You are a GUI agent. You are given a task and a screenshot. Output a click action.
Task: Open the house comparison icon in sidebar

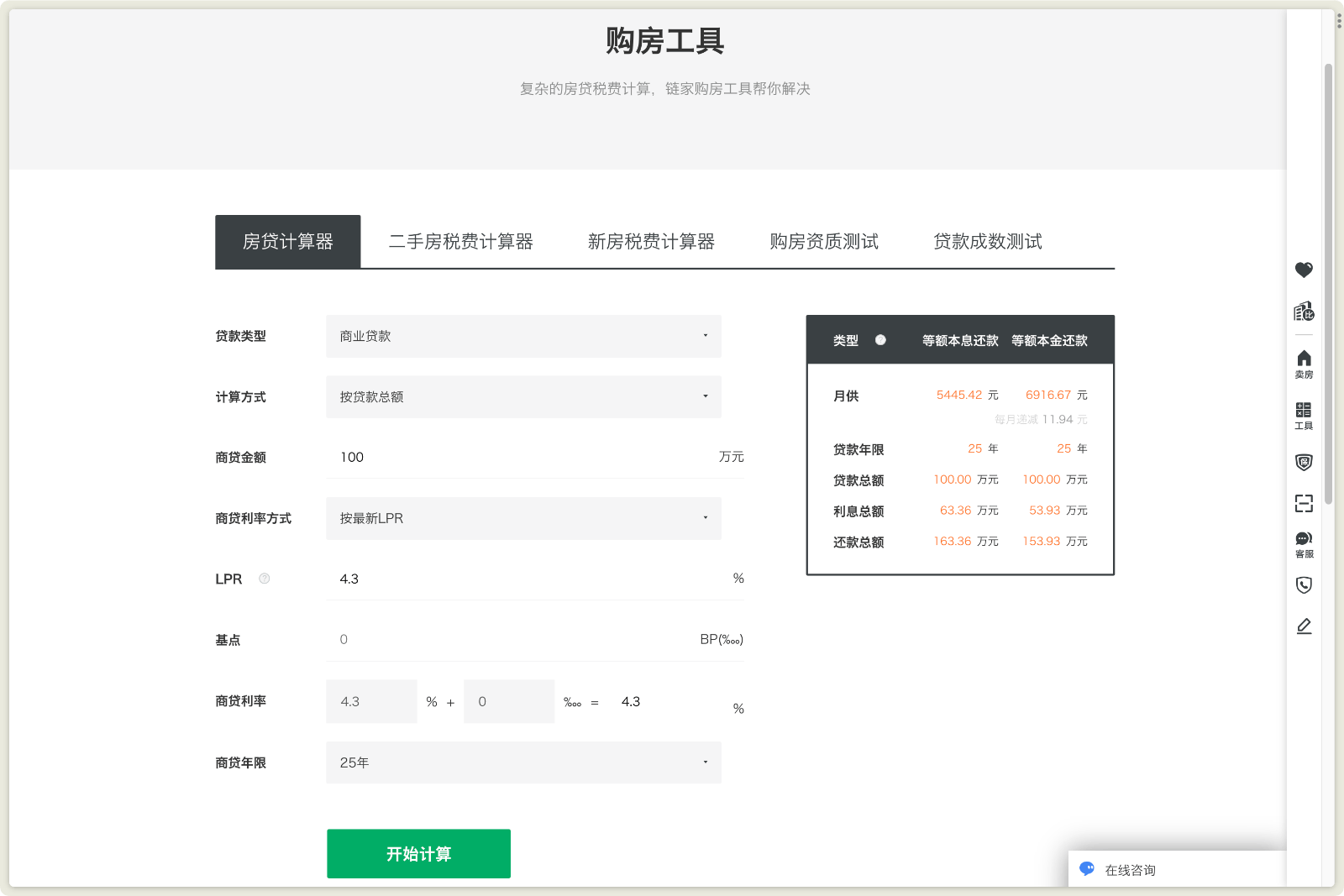click(1304, 311)
